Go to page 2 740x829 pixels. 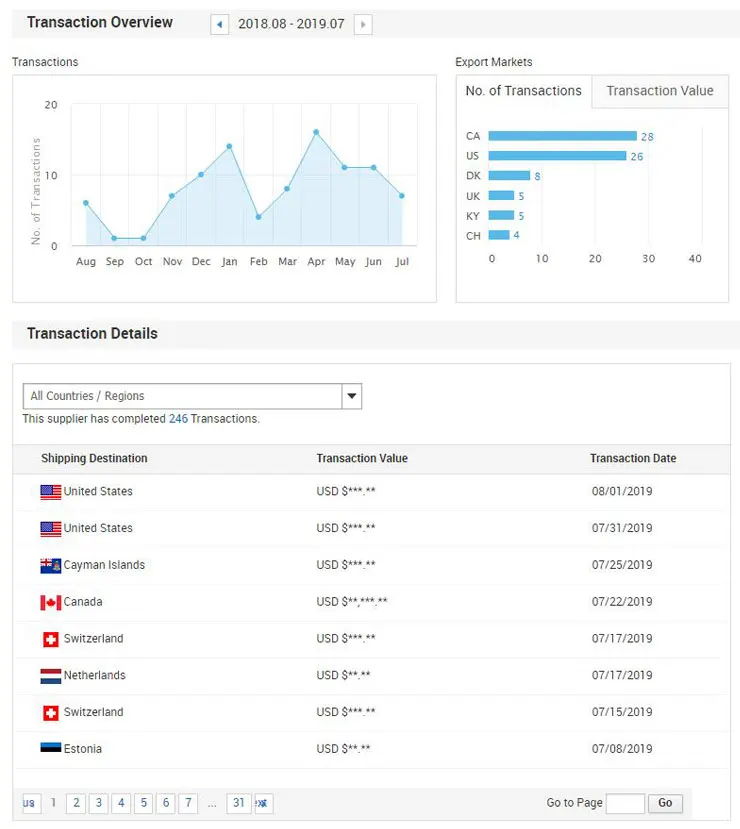tap(76, 803)
